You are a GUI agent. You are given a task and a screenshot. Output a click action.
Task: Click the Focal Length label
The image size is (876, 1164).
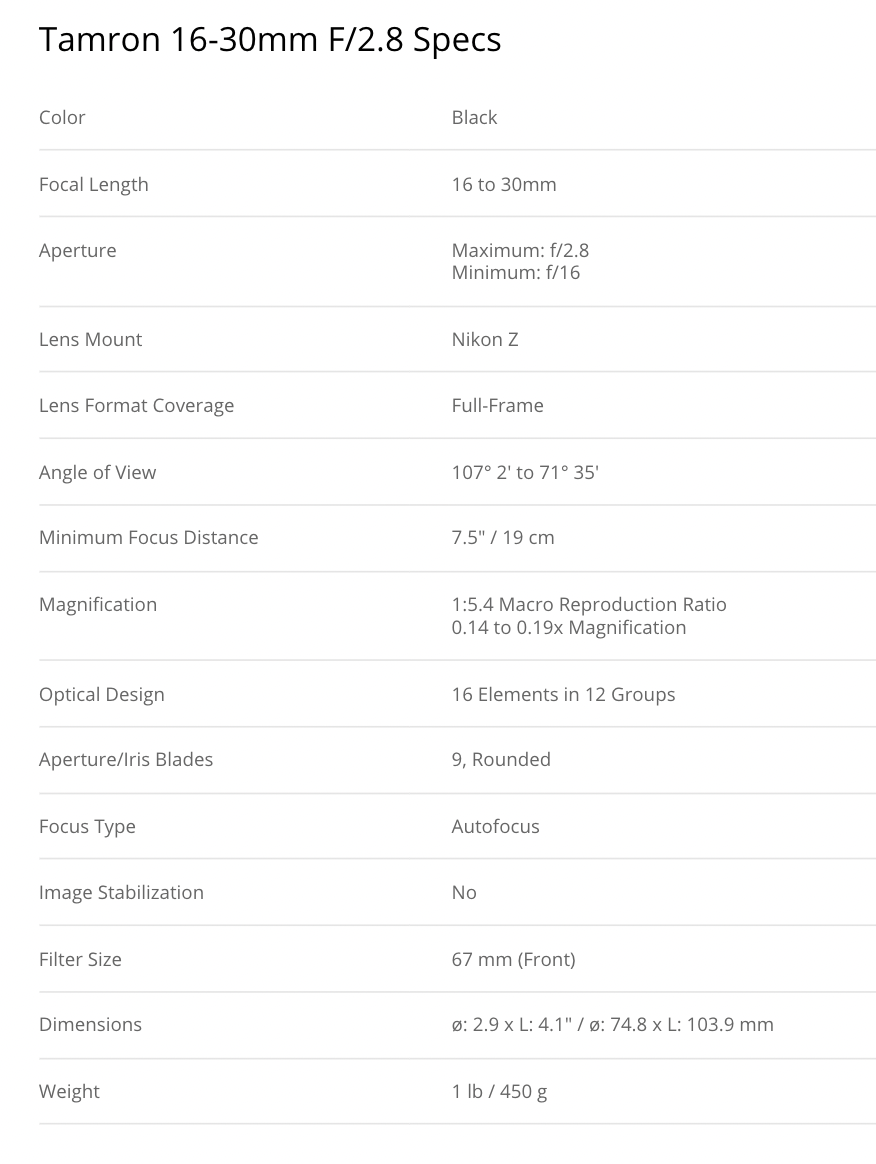[x=93, y=184]
